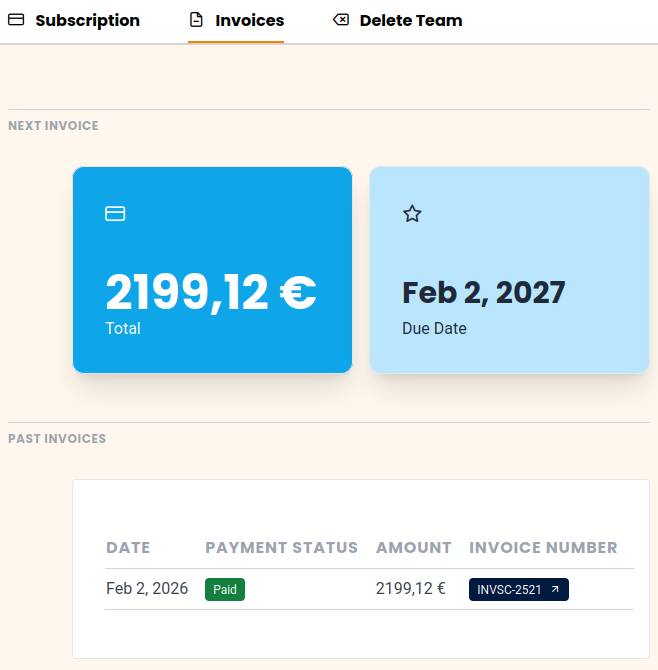Select the Delete Team tab
658x670 pixels.
[410, 20]
